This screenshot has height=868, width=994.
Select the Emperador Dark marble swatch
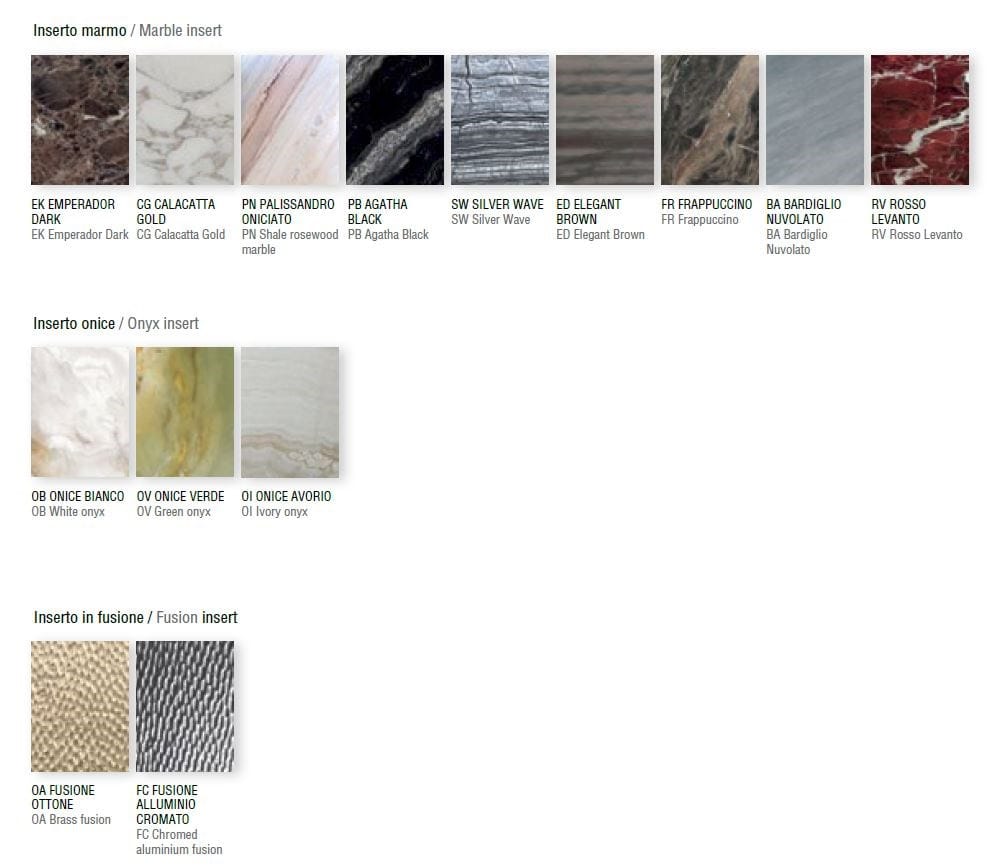(x=80, y=120)
